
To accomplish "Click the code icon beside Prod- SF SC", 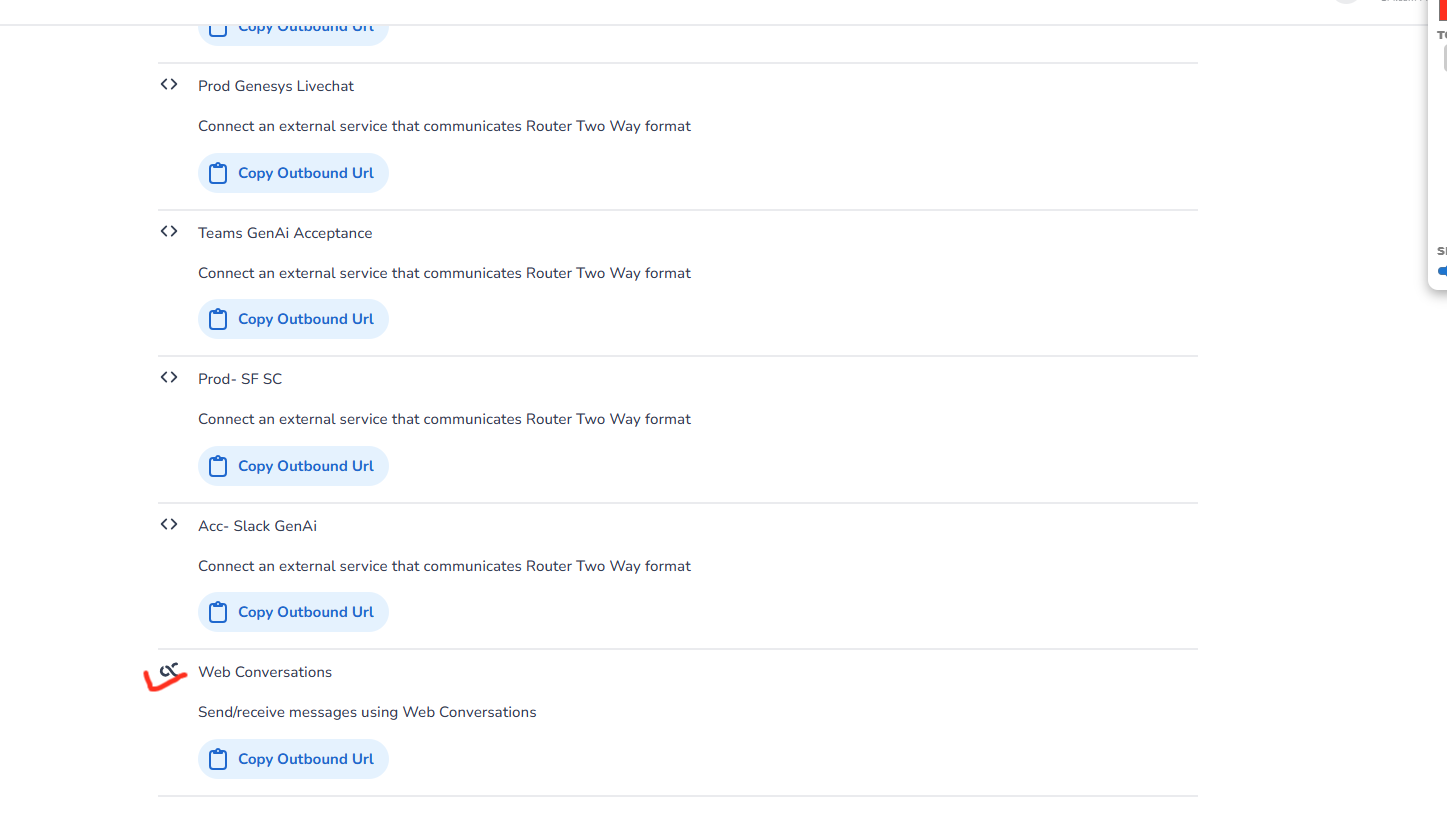I will pyautogui.click(x=169, y=378).
